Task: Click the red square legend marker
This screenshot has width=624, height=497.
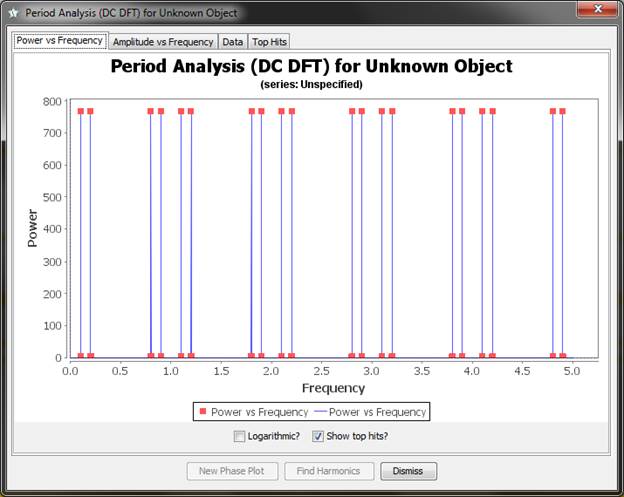Action: (x=203, y=411)
